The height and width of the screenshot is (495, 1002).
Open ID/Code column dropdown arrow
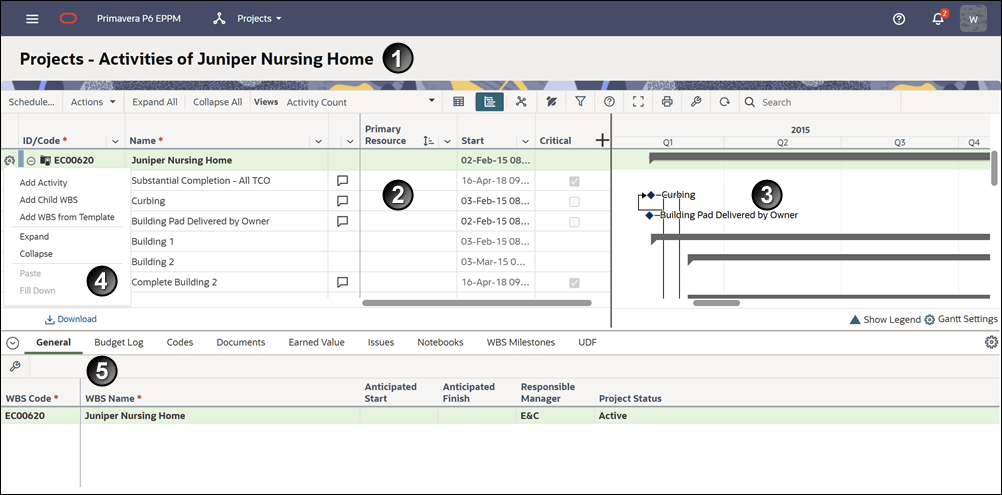click(116, 141)
